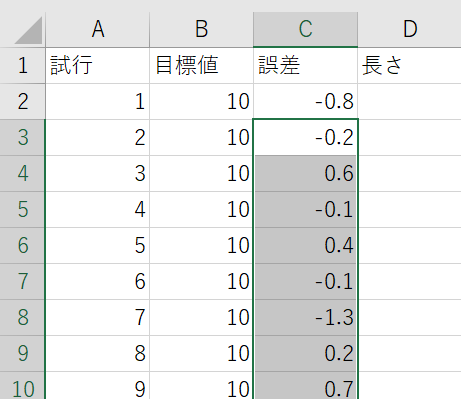Select column A header
461x399 pixels.
(98, 29)
